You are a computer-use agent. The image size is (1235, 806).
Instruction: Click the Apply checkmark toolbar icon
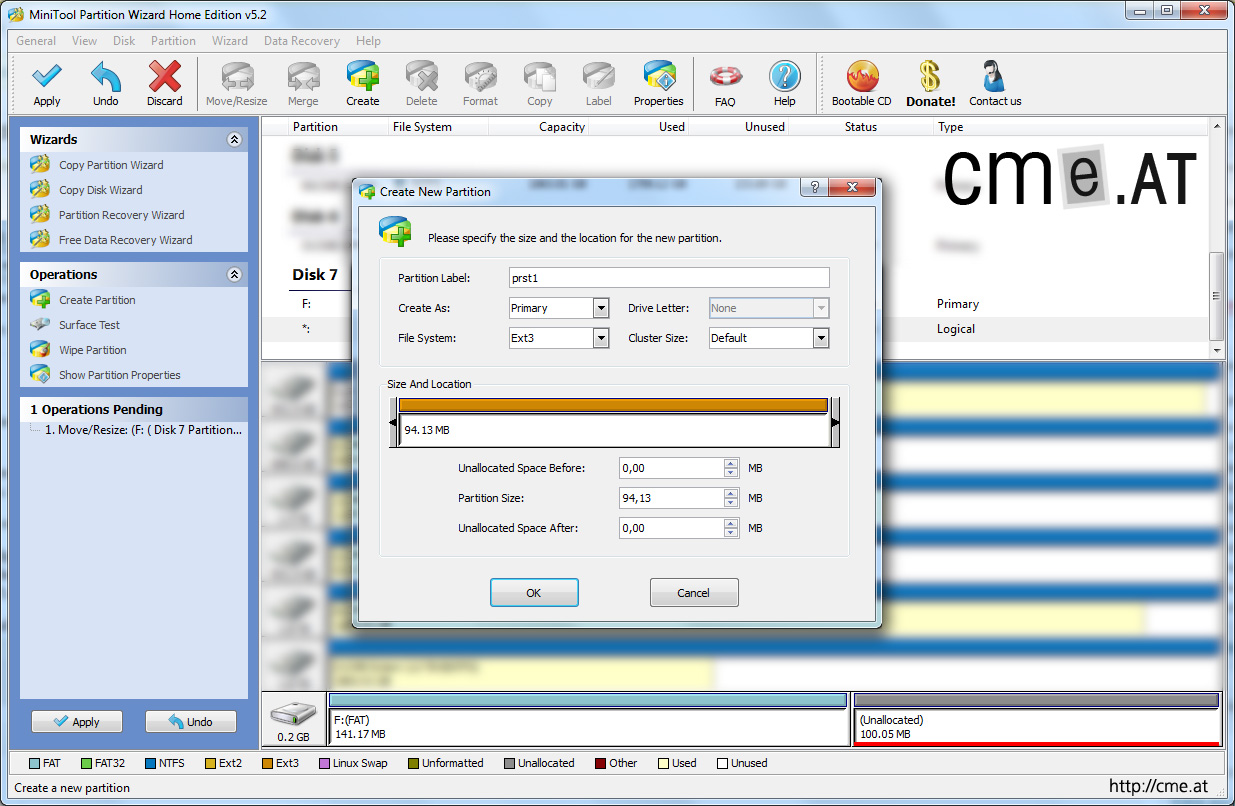coord(47,84)
